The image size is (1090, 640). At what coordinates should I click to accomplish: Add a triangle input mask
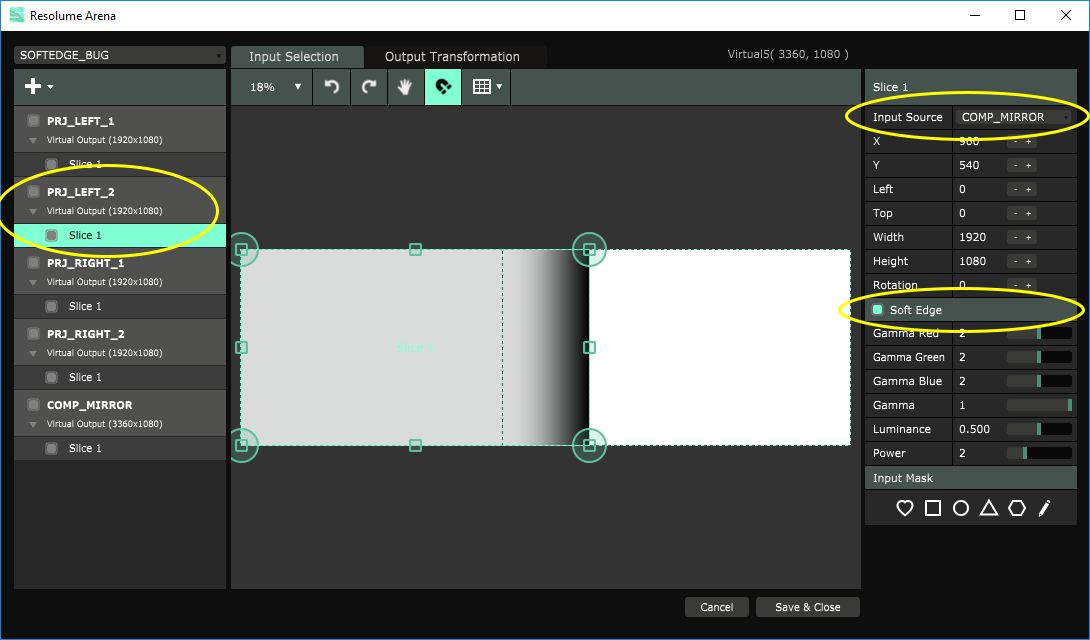(x=989, y=508)
